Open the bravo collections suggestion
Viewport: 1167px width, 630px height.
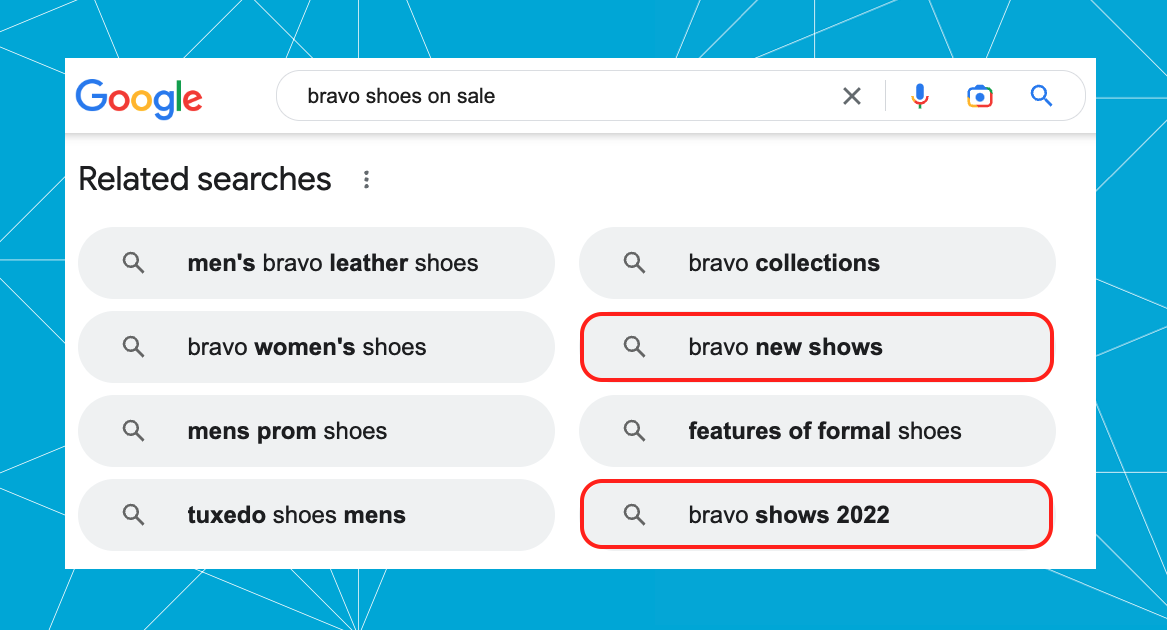coord(816,263)
